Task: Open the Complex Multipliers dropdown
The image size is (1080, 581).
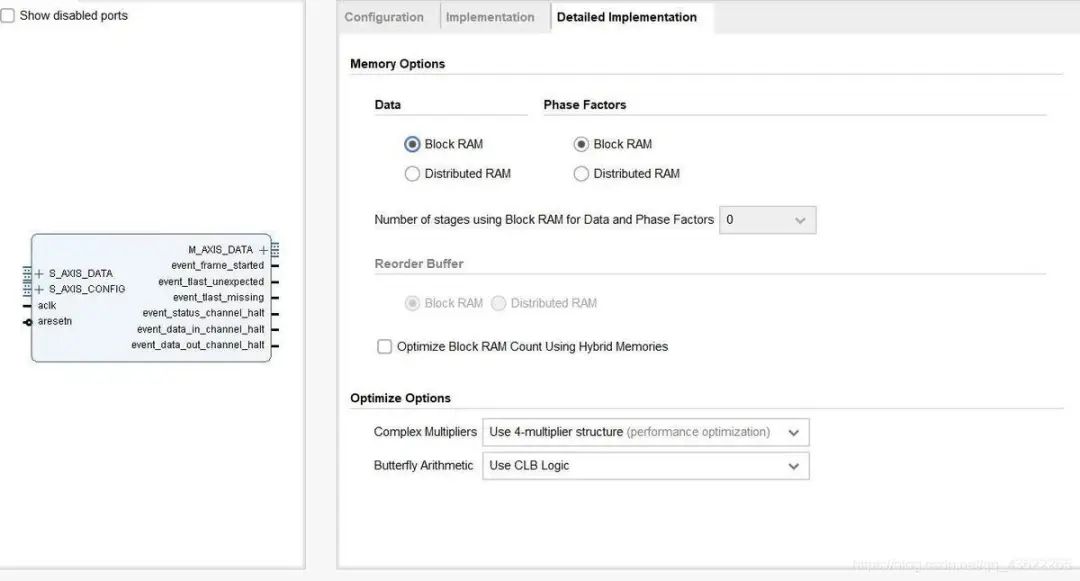Action: pyautogui.click(x=645, y=433)
